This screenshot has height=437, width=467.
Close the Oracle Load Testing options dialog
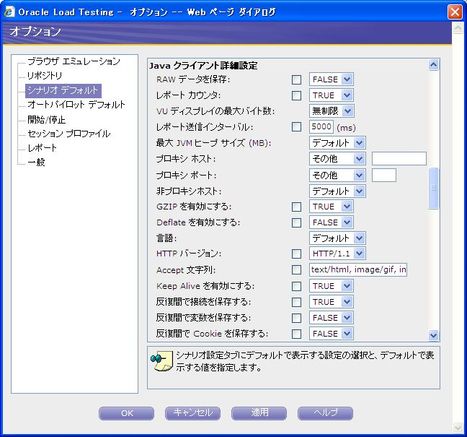455,12
